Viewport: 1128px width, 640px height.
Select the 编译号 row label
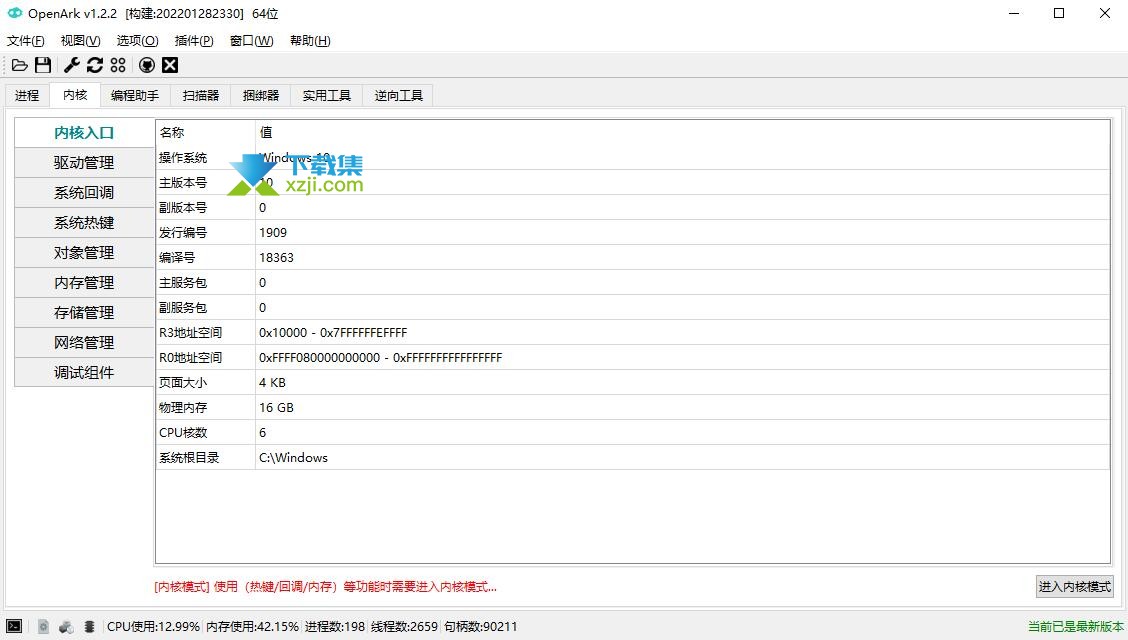tap(177, 257)
